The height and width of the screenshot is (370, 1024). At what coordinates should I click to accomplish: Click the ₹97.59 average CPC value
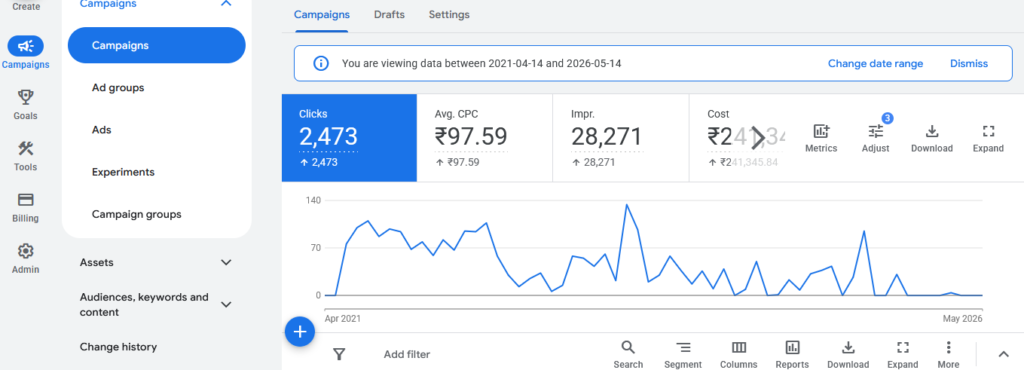tap(471, 136)
